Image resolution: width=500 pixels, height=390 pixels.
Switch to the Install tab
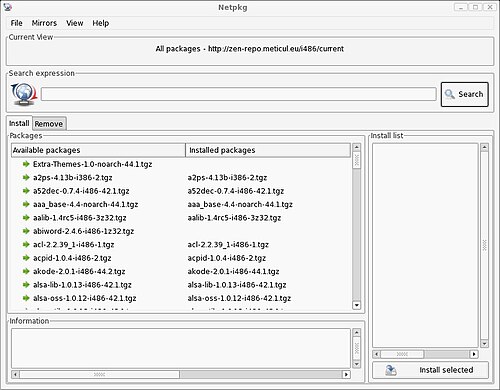[19, 123]
